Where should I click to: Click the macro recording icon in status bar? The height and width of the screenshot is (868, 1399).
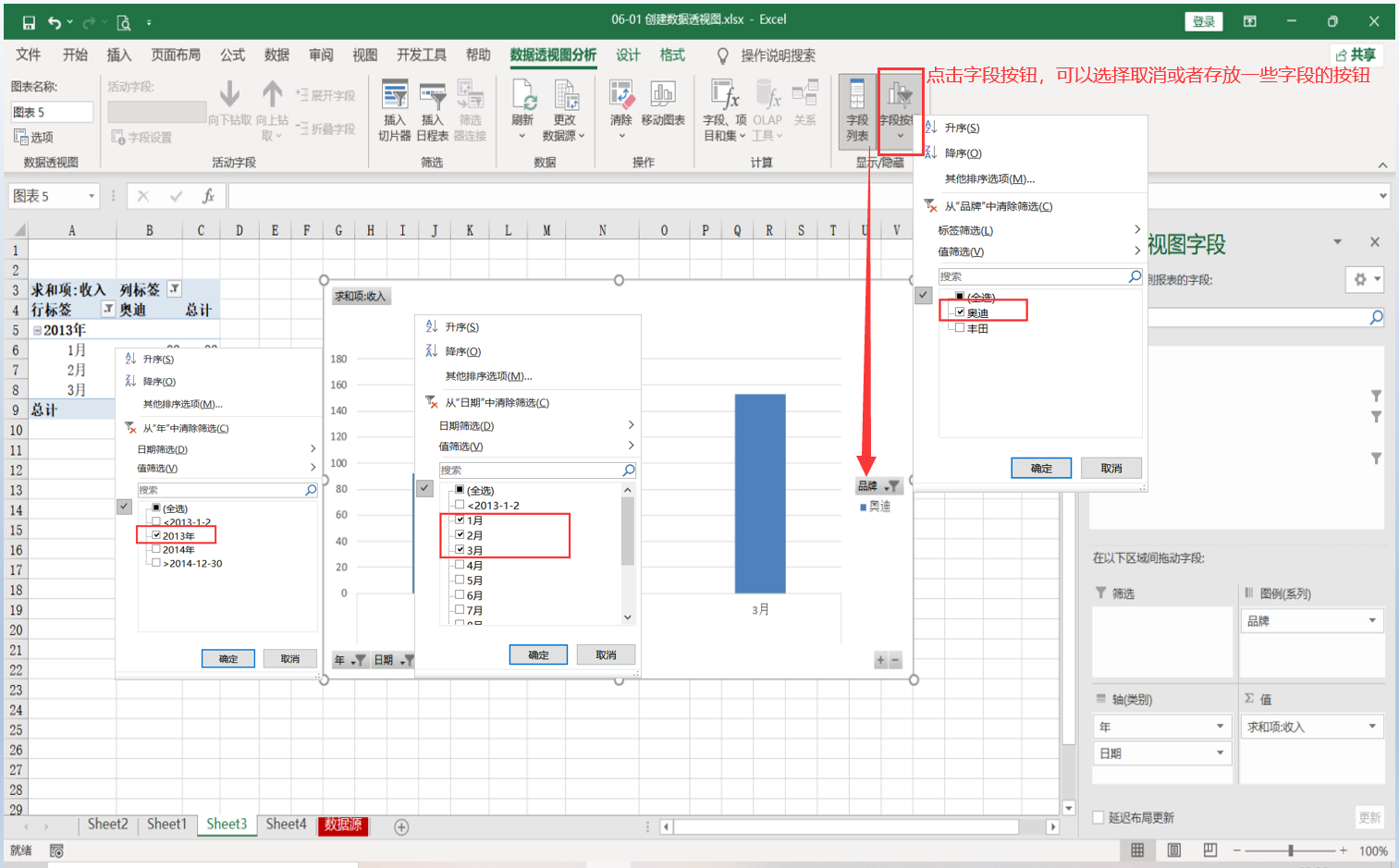(56, 850)
